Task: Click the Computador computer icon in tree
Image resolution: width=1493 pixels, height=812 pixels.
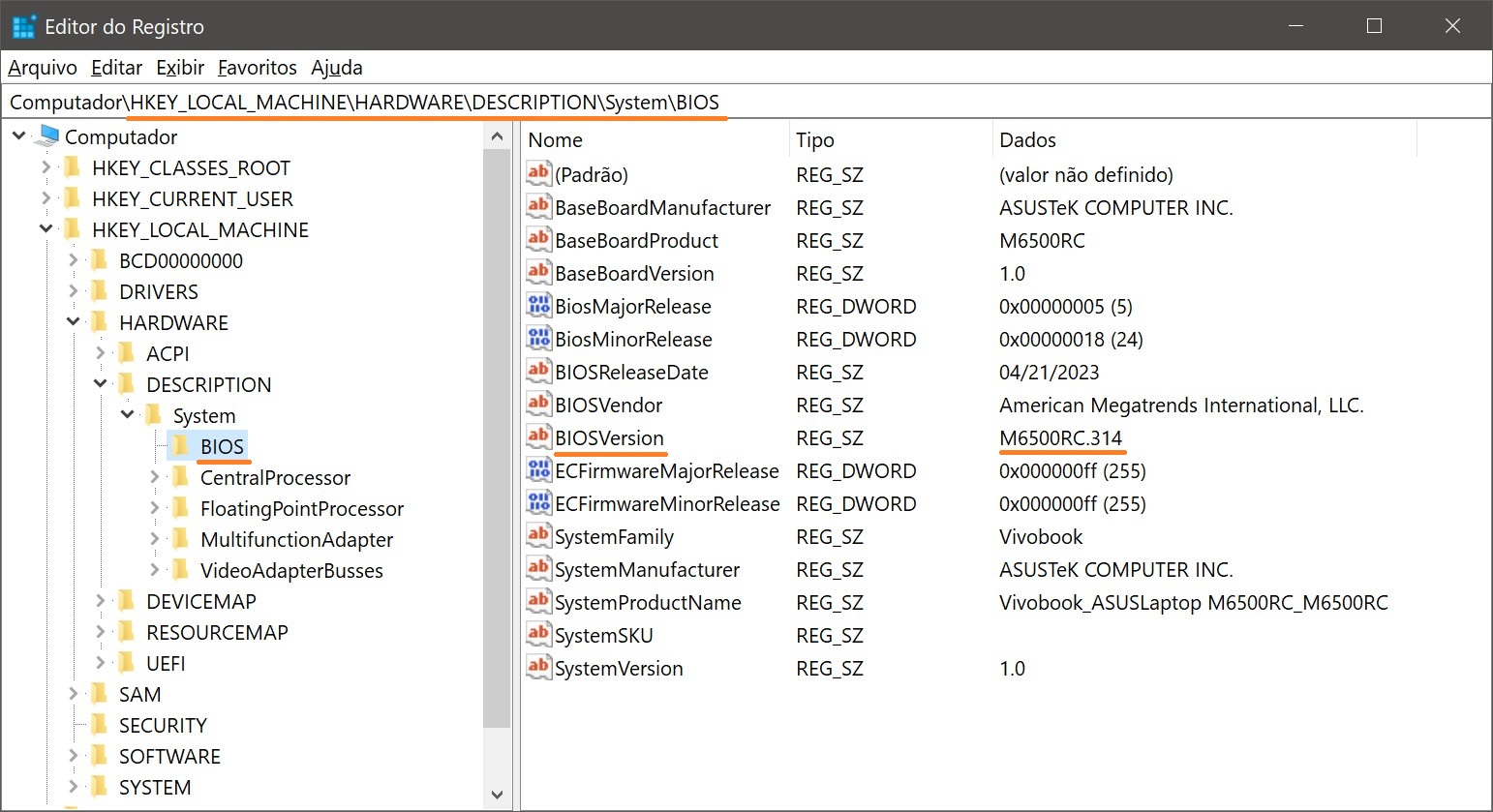Action: click(x=46, y=136)
